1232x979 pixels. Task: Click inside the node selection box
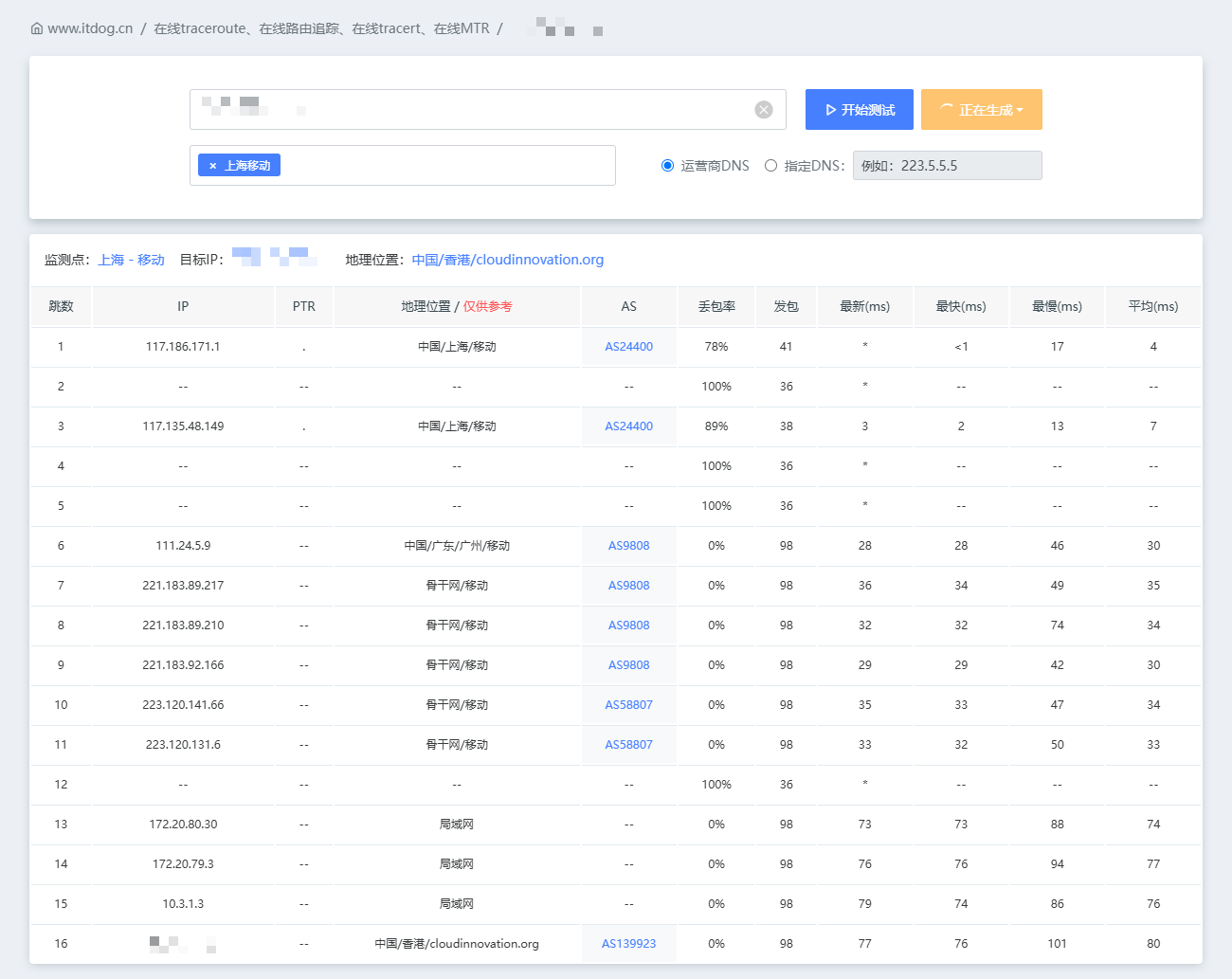click(x=403, y=165)
